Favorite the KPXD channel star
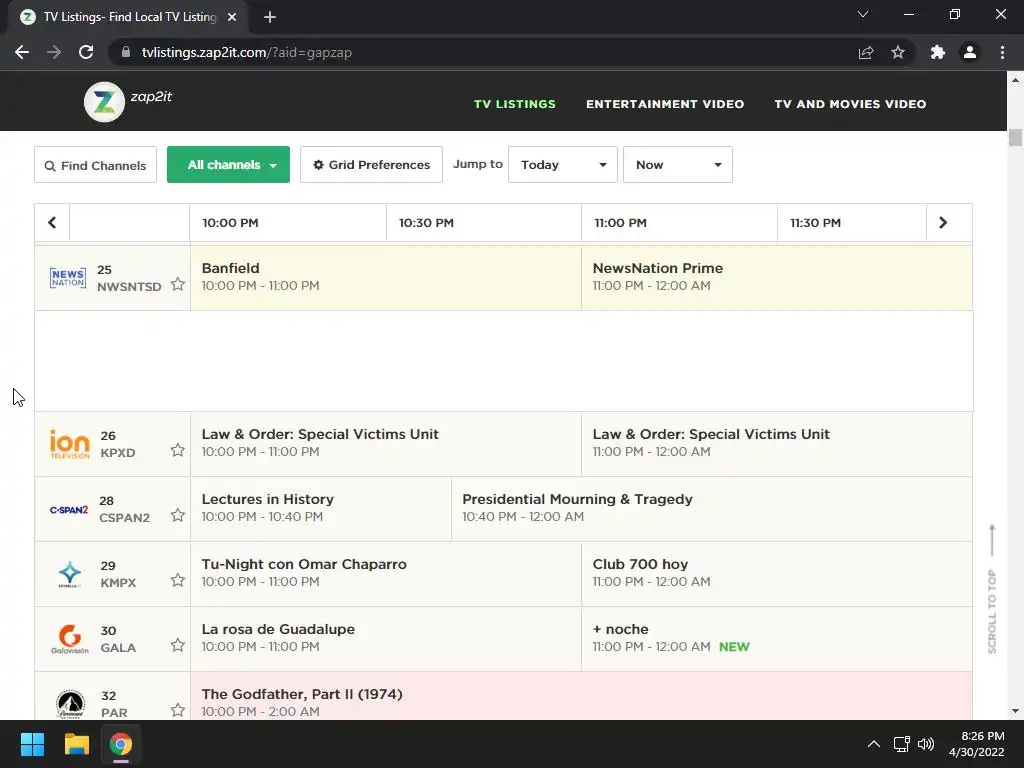This screenshot has width=1024, height=768. [178, 450]
